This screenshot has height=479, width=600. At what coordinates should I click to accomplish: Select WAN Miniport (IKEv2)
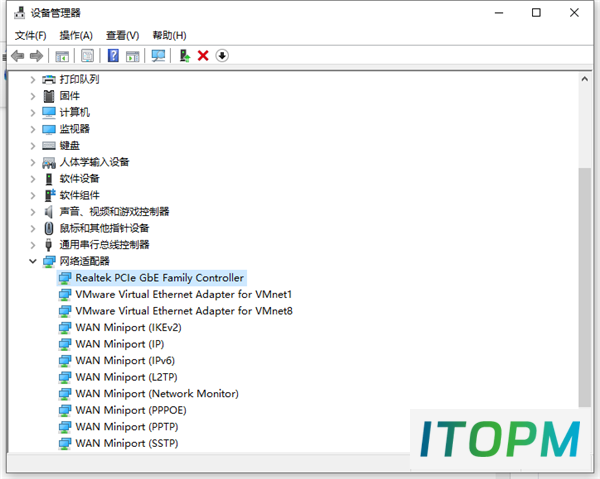(128, 328)
